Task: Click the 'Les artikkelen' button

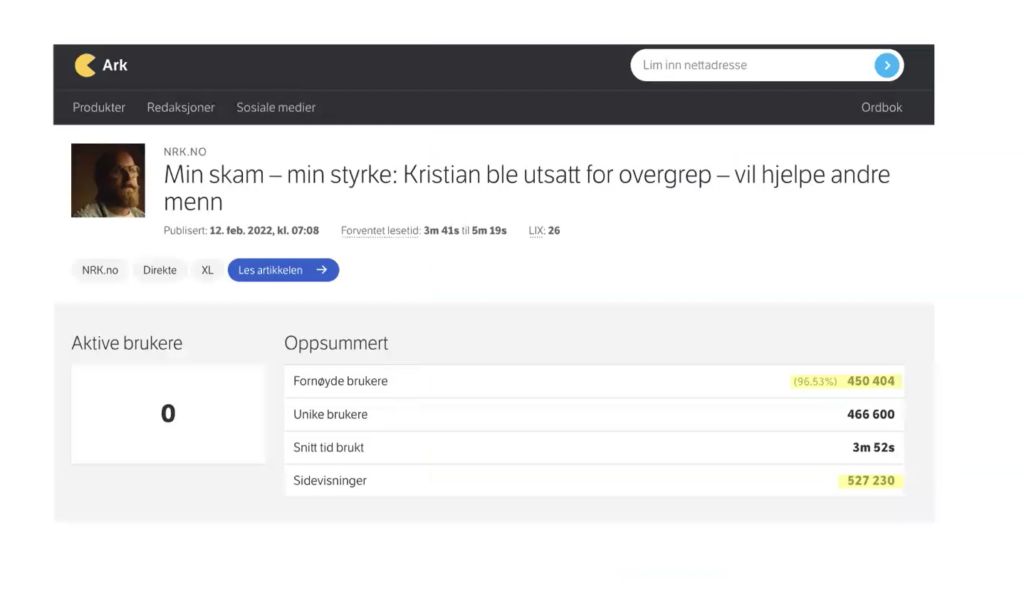Action: (x=283, y=270)
